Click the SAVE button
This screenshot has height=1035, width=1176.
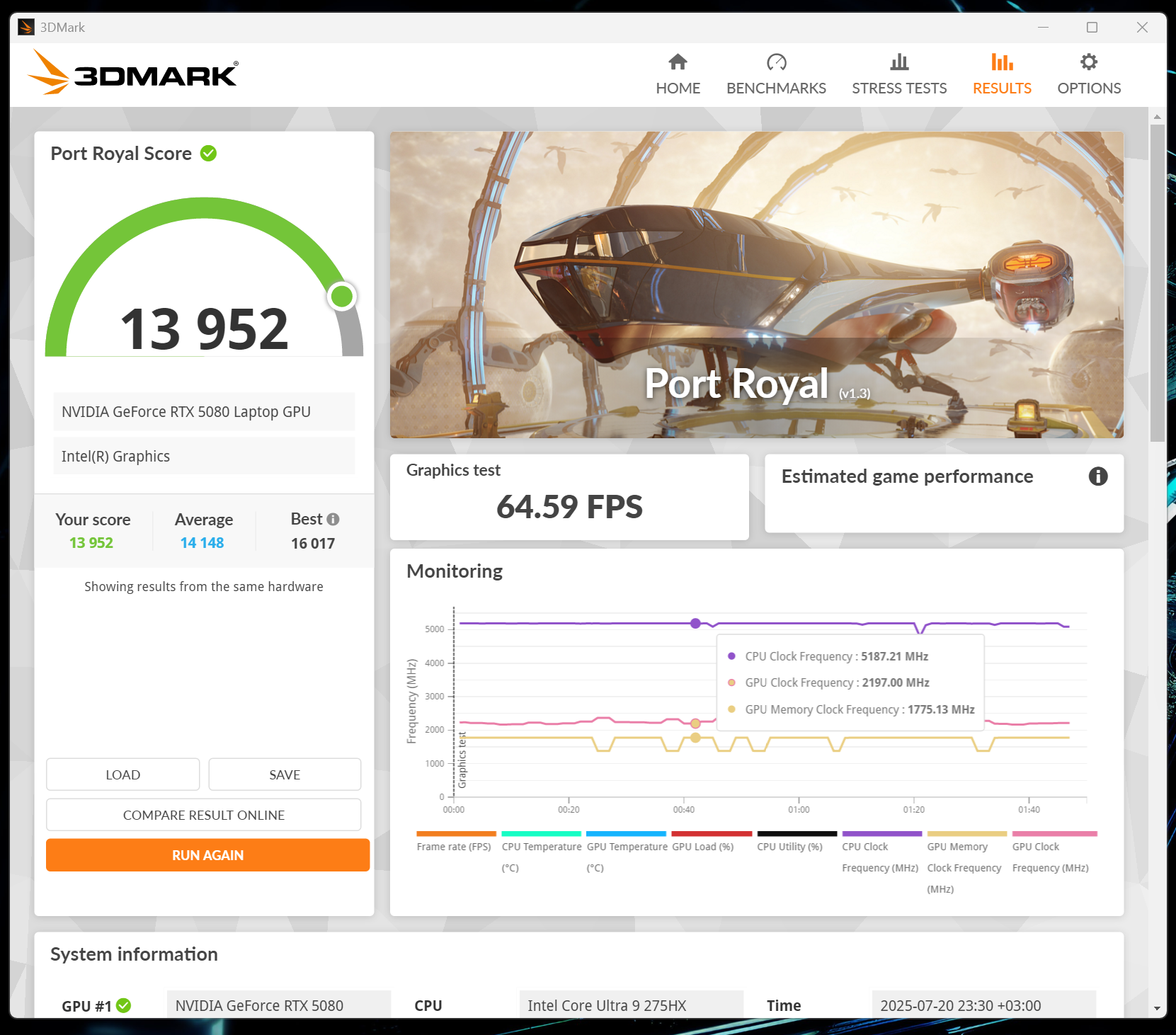285,774
